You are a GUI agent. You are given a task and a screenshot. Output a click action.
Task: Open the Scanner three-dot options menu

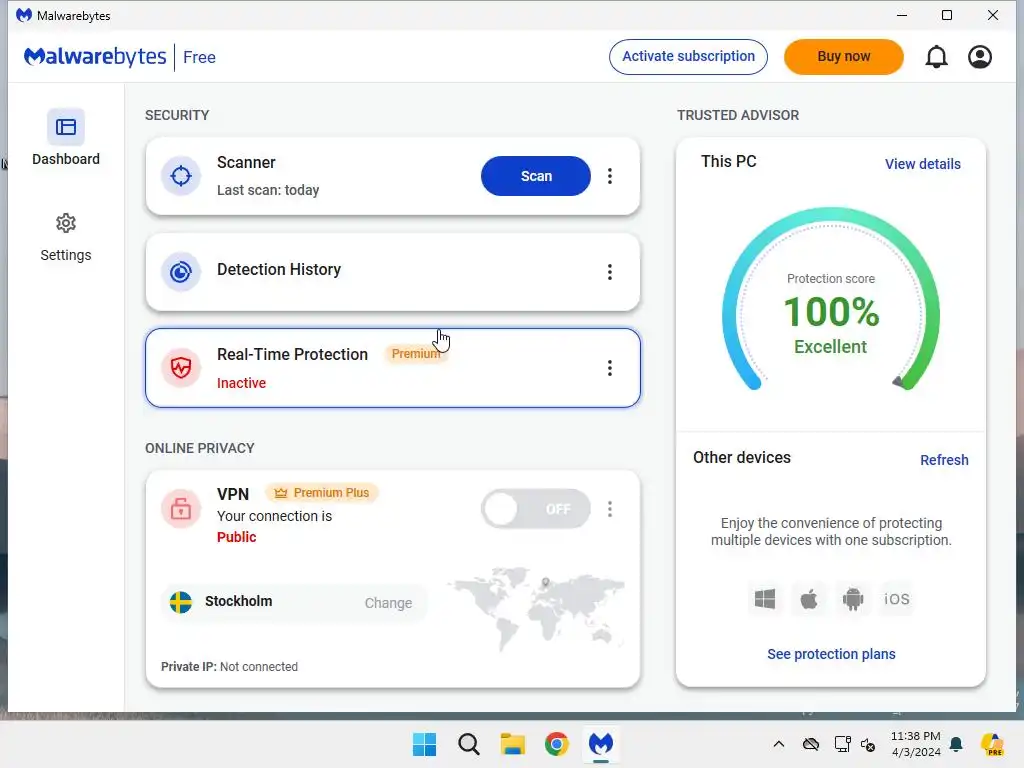tap(610, 176)
